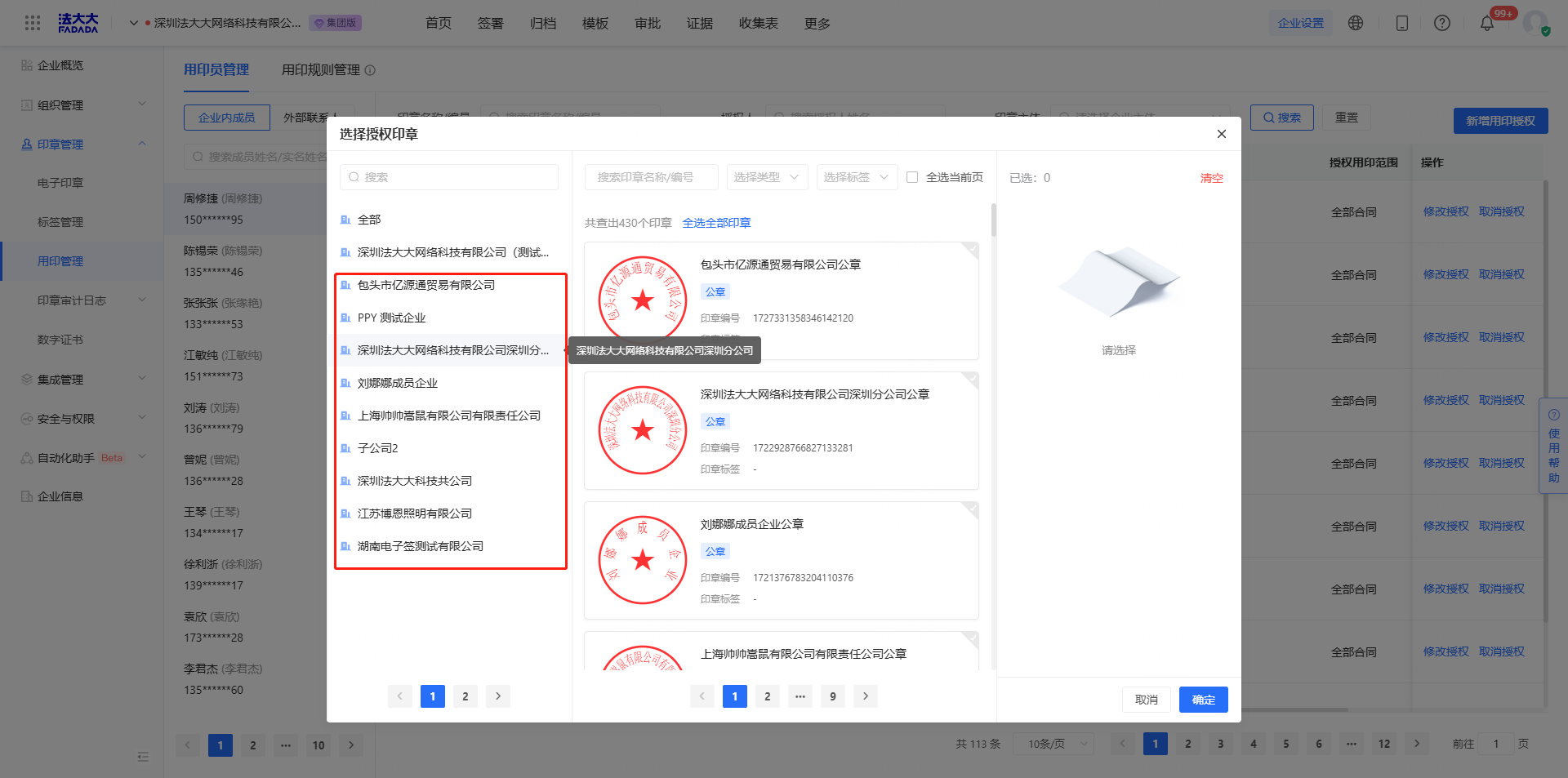Select 江苏博恩照明有限公司 in list
This screenshot has width=1568, height=778.
tap(415, 513)
